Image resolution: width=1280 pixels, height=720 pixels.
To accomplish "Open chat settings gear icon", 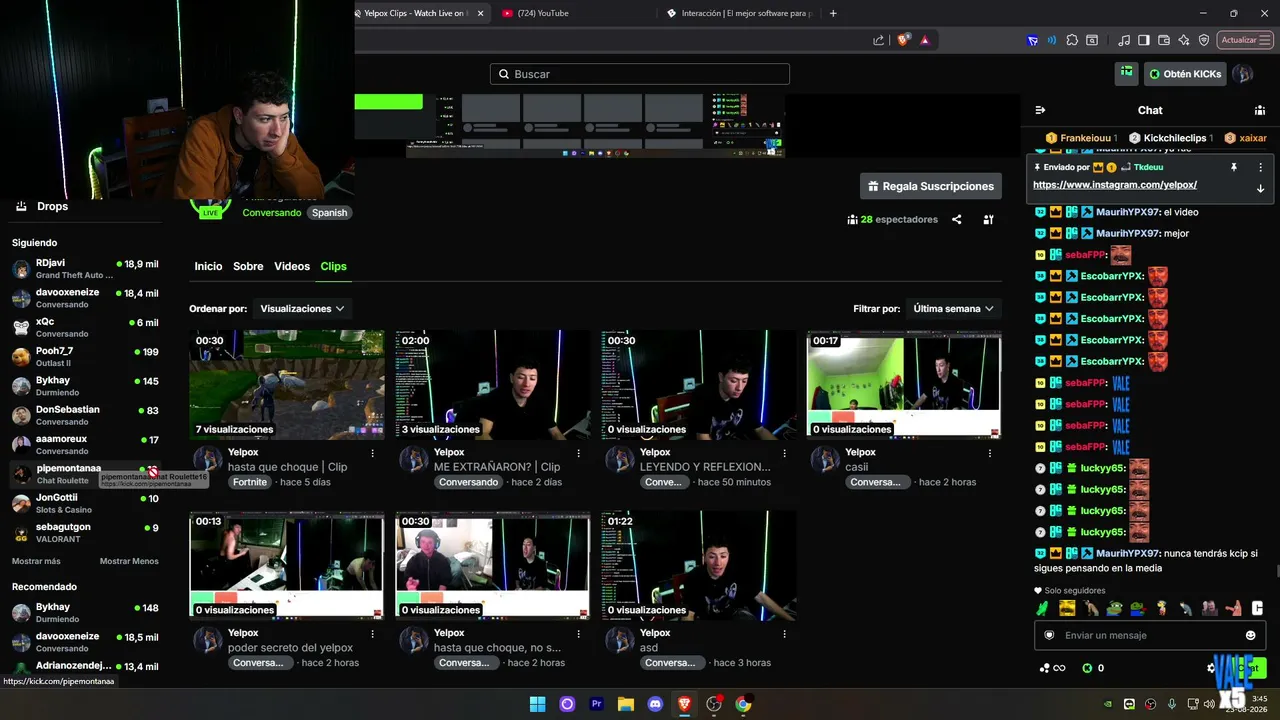I will click(x=1211, y=668).
